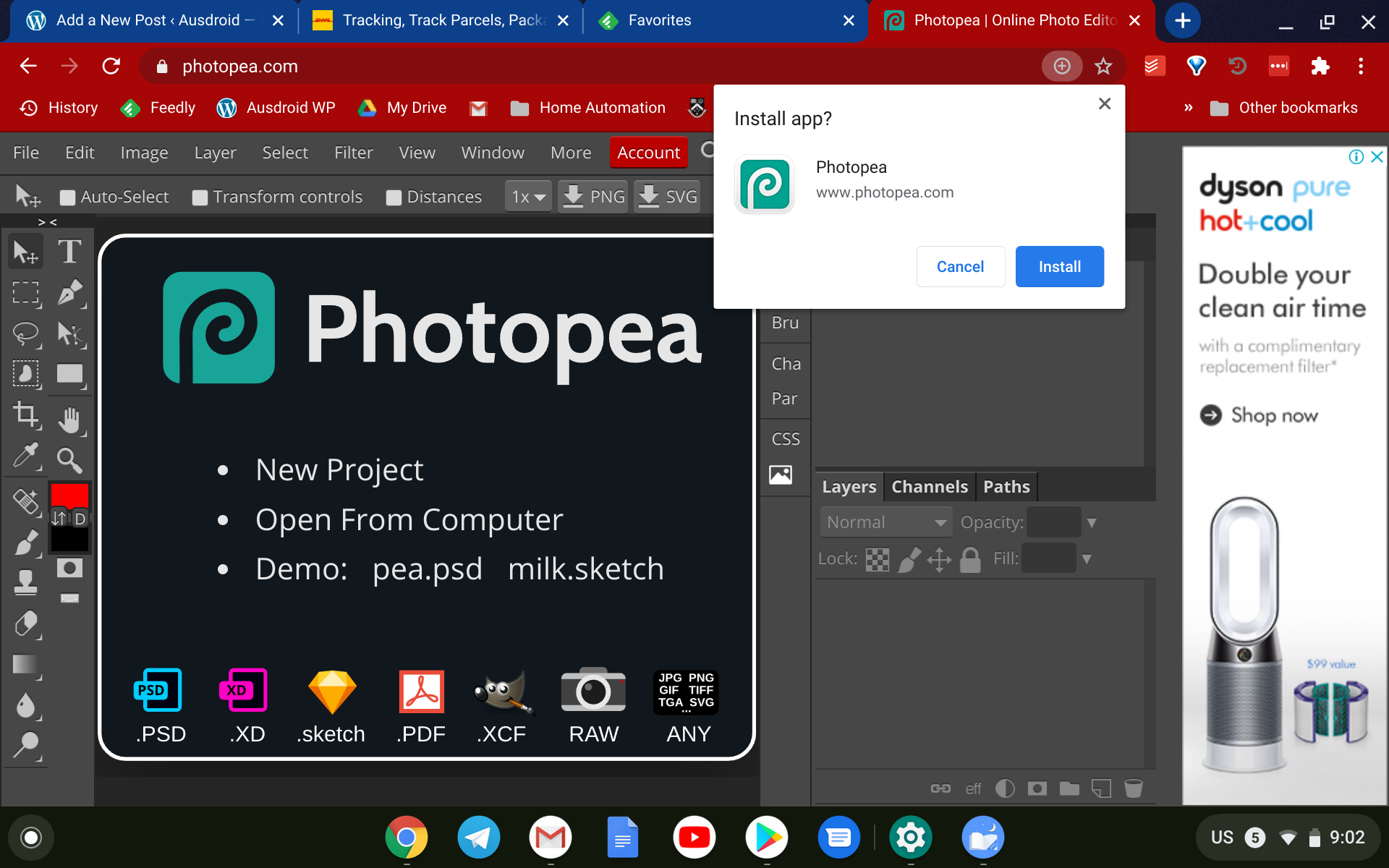Select the Blur tool
This screenshot has width=1389, height=868.
click(x=26, y=705)
